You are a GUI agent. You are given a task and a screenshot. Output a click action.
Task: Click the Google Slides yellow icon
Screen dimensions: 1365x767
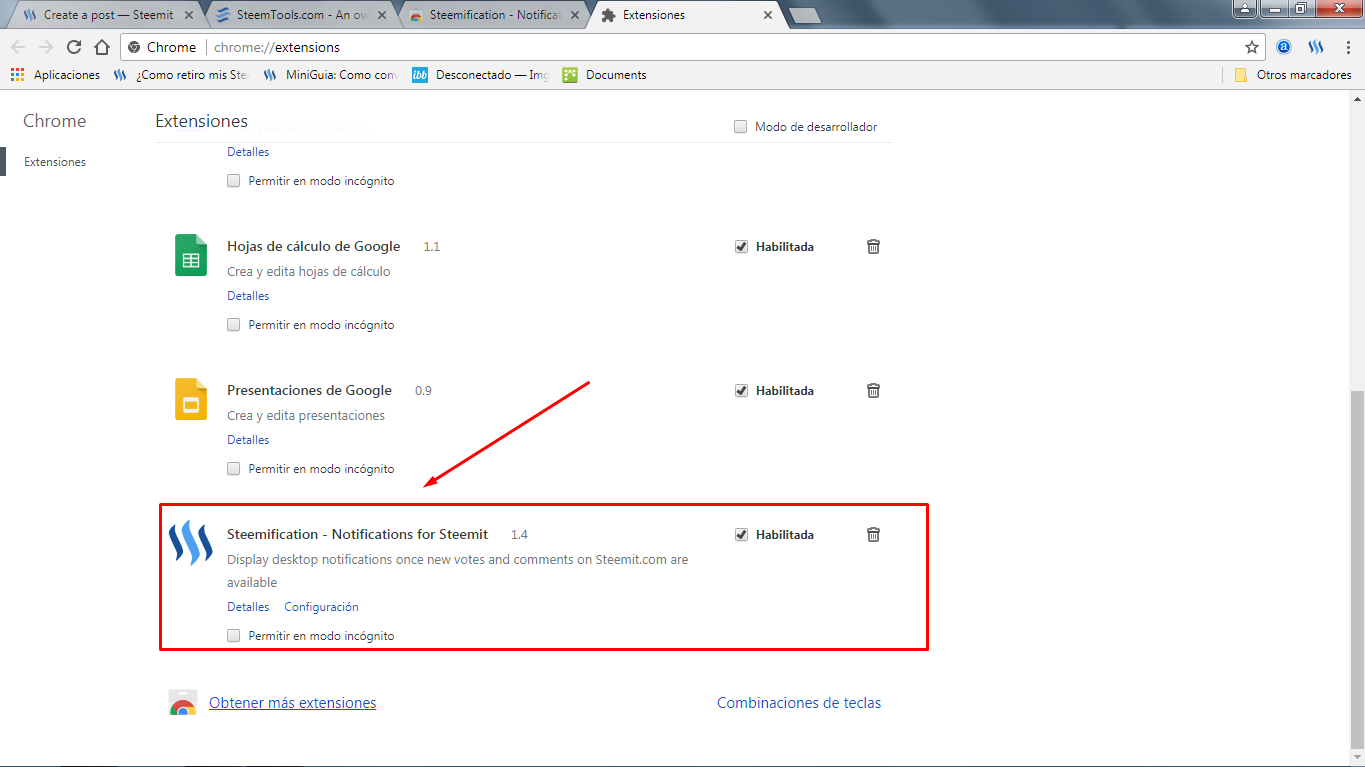(x=191, y=399)
